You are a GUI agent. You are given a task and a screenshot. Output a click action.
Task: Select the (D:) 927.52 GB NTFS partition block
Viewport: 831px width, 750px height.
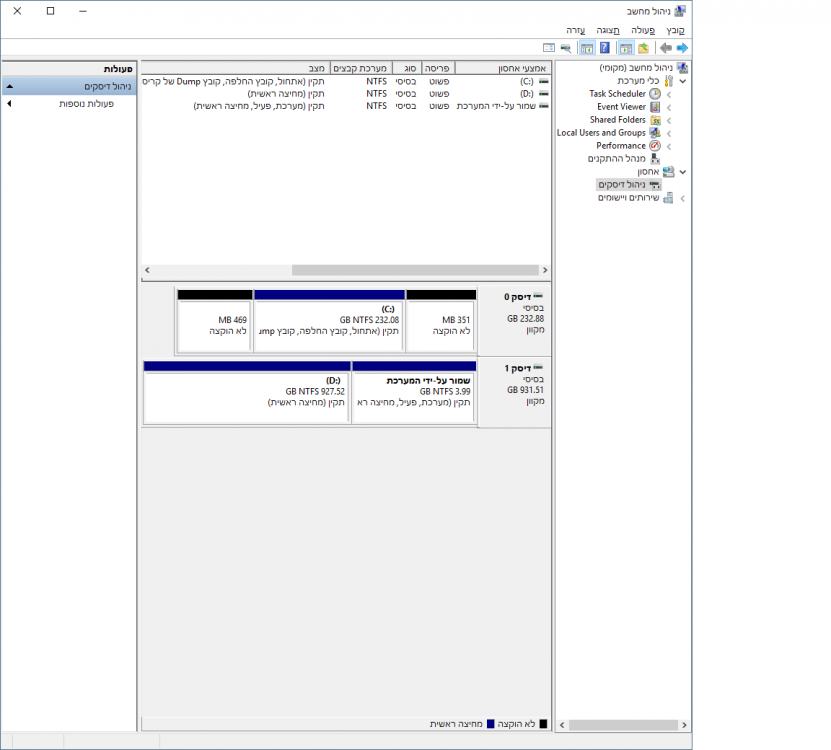247,392
